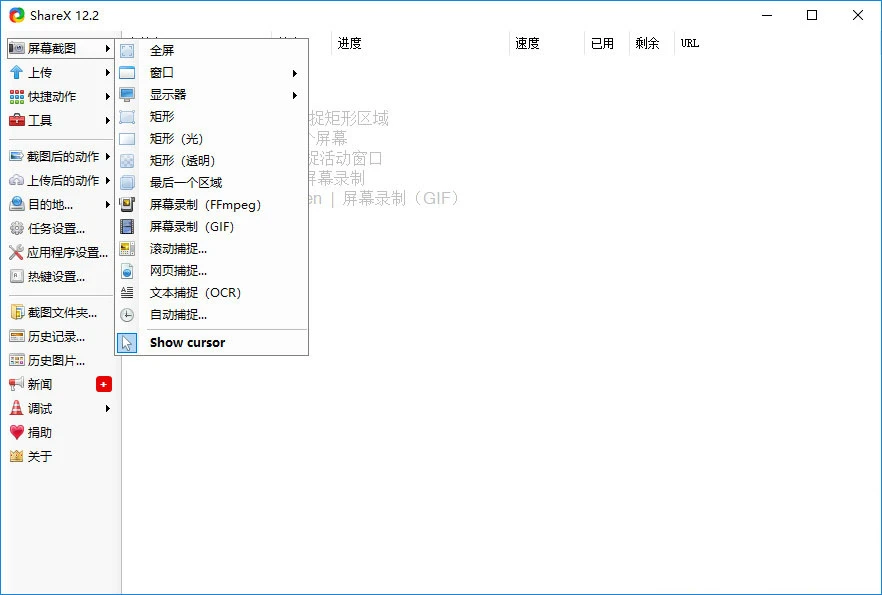
Task: Open 截图文件夹... in sidebar
Action: tap(60, 312)
